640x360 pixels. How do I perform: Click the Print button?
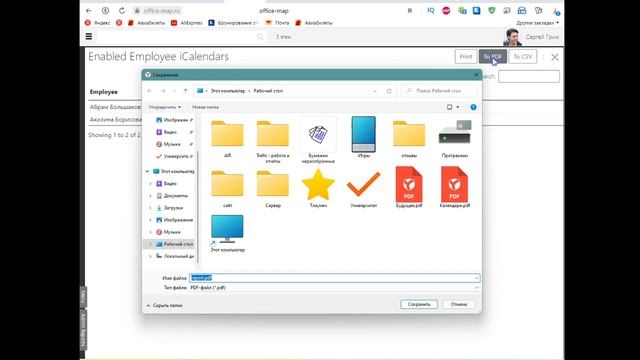(466, 57)
